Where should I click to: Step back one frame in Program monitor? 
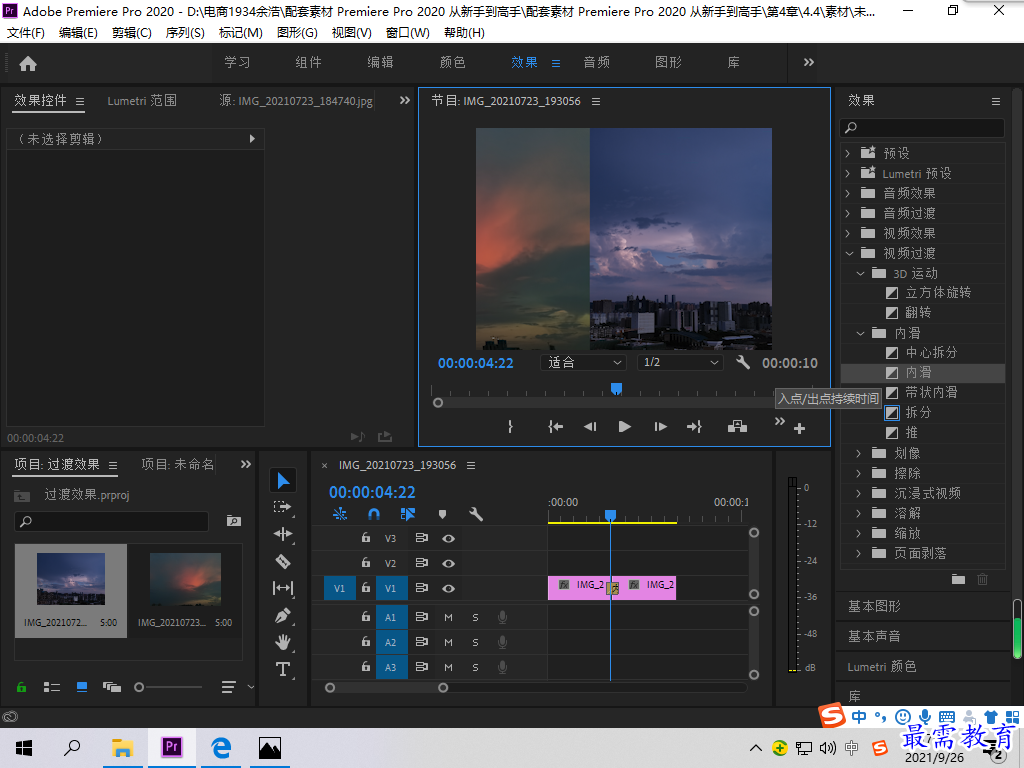[x=590, y=426]
